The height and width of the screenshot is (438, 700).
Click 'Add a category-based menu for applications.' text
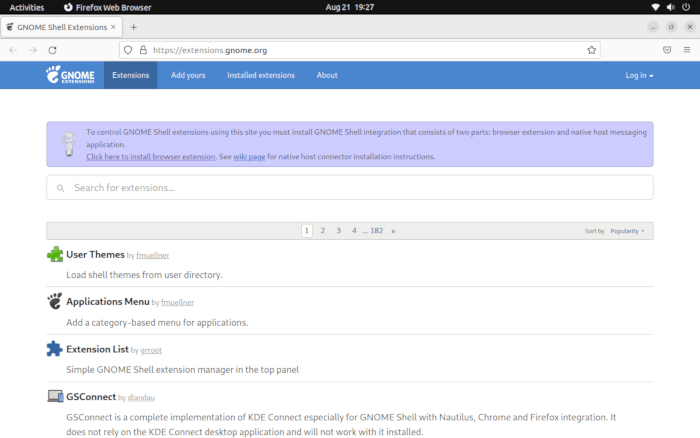click(x=157, y=322)
